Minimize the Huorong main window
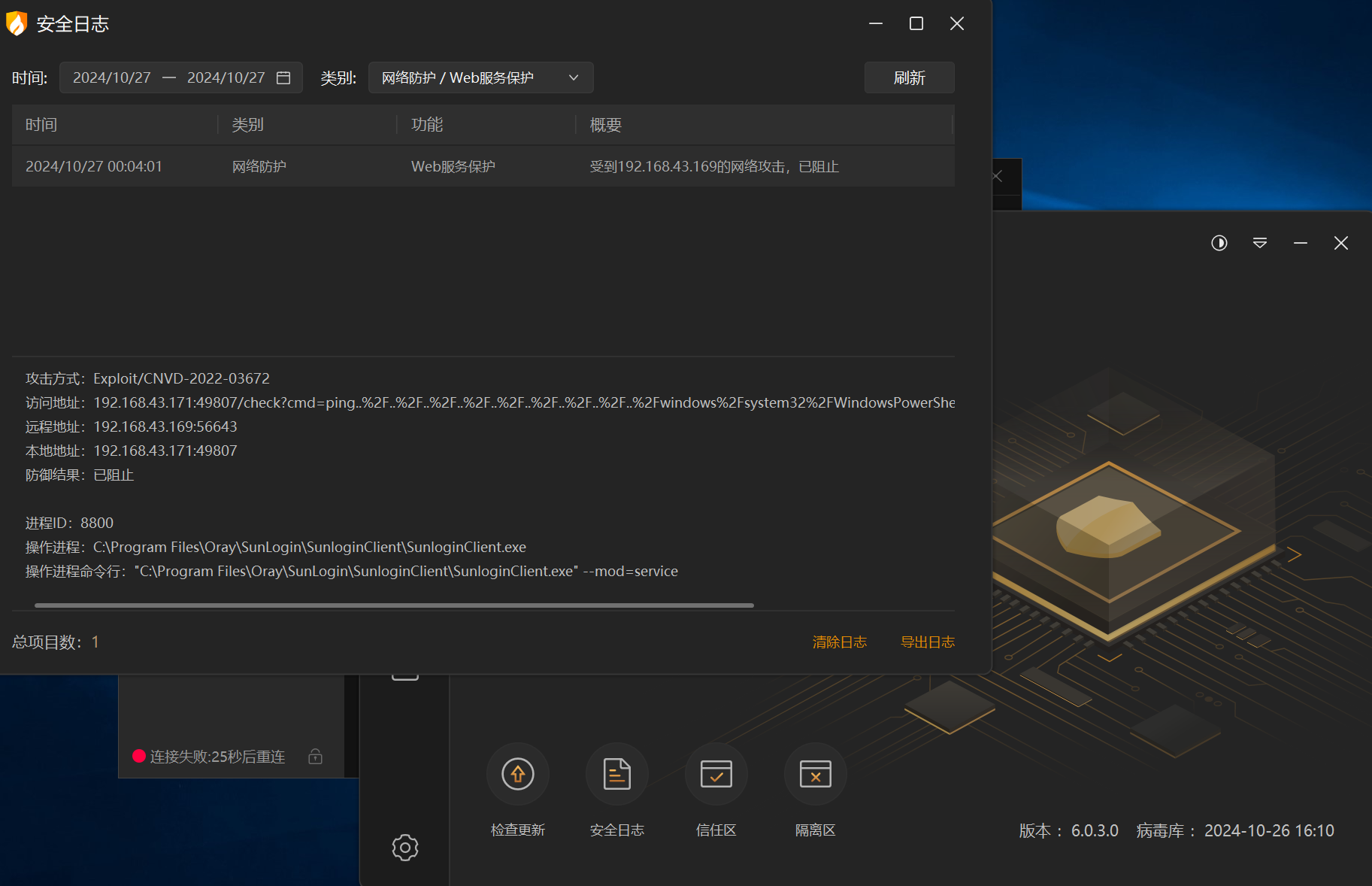Screen dimensions: 1372x886 coord(1301,243)
